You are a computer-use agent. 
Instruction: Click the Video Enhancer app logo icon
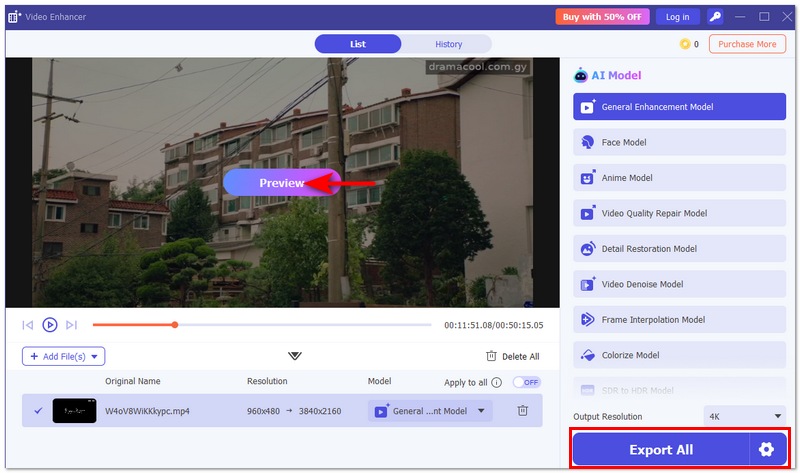[x=14, y=16]
